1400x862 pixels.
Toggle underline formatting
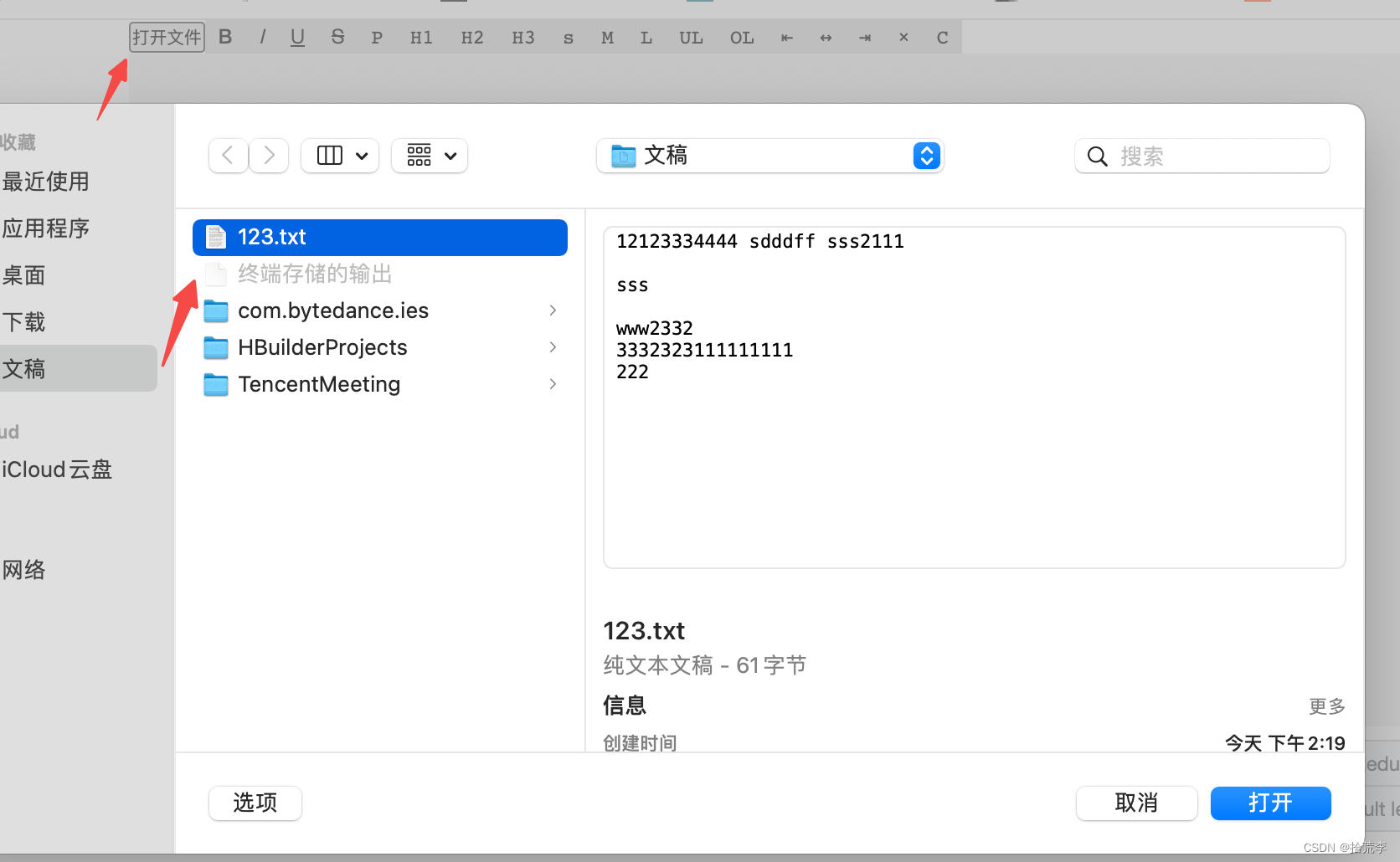click(x=297, y=37)
